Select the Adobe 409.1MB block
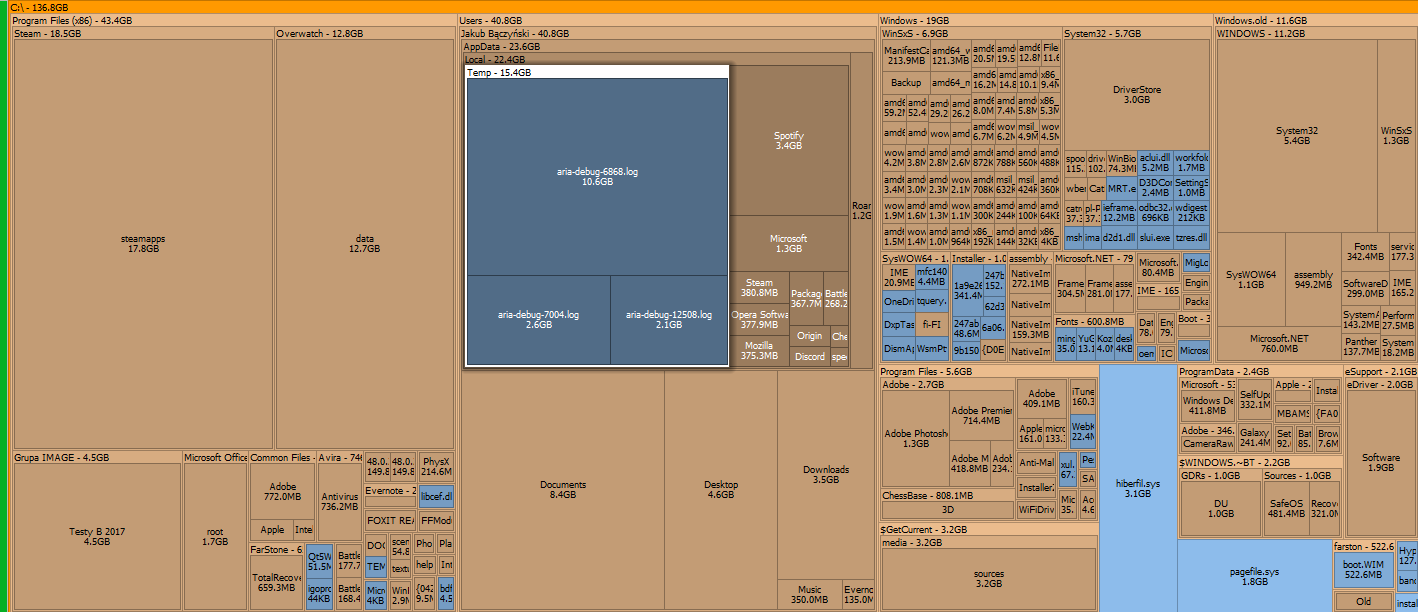Screen dimensions: 1418x612 (1042, 398)
